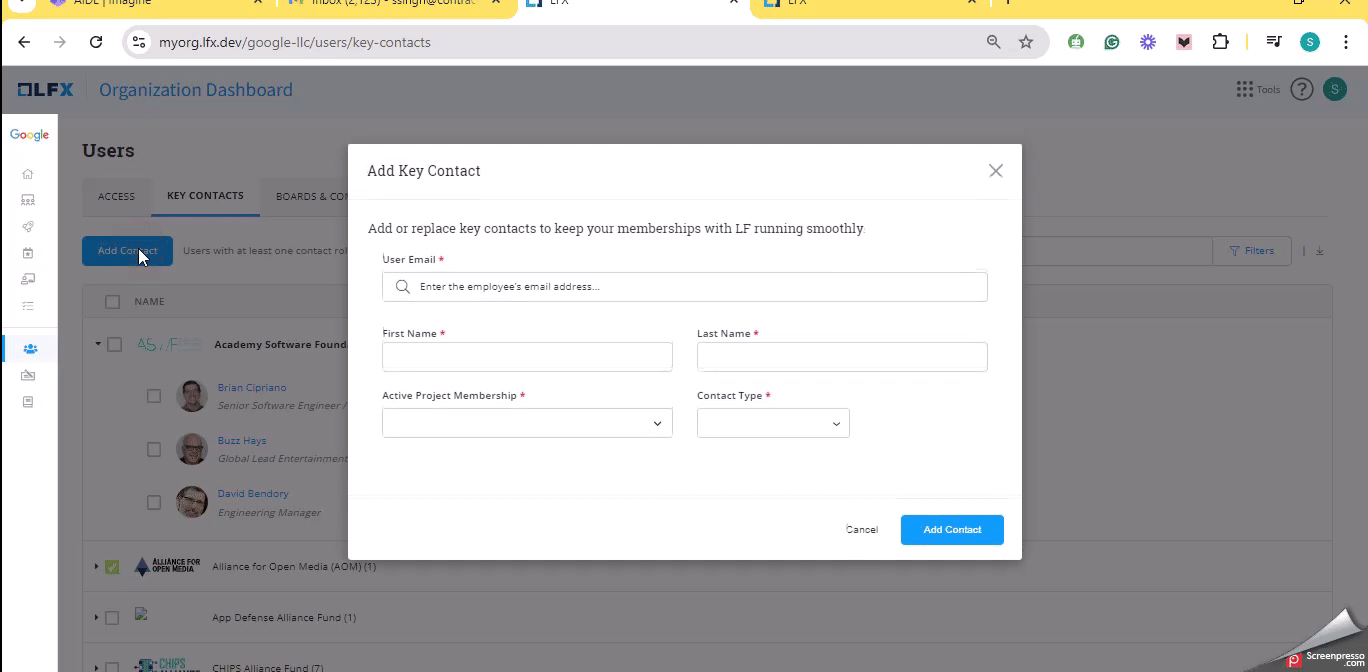Click the download icon beside Filters
Image resolution: width=1368 pixels, height=672 pixels.
(x=1320, y=251)
